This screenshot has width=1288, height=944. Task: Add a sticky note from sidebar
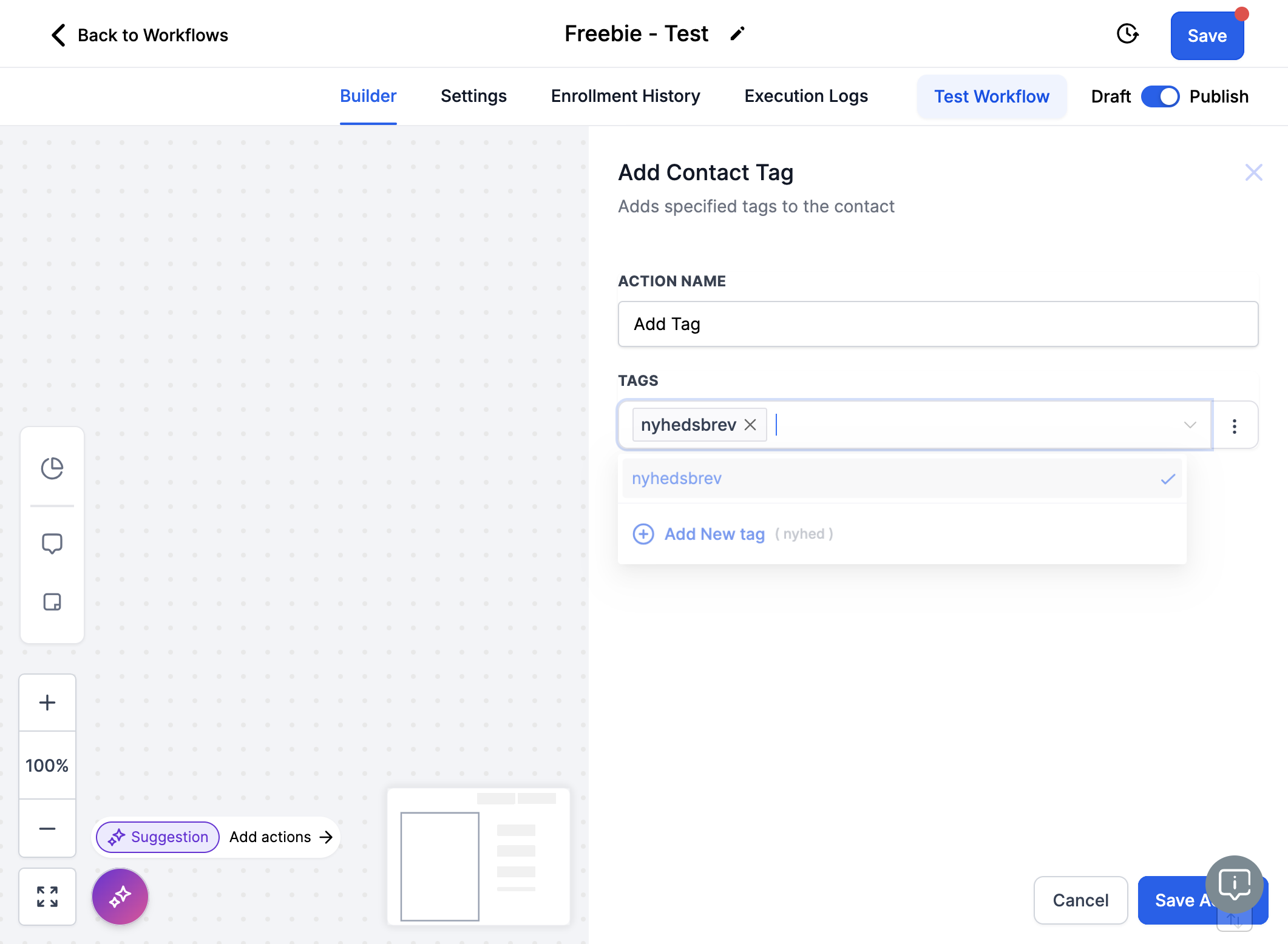click(x=52, y=602)
